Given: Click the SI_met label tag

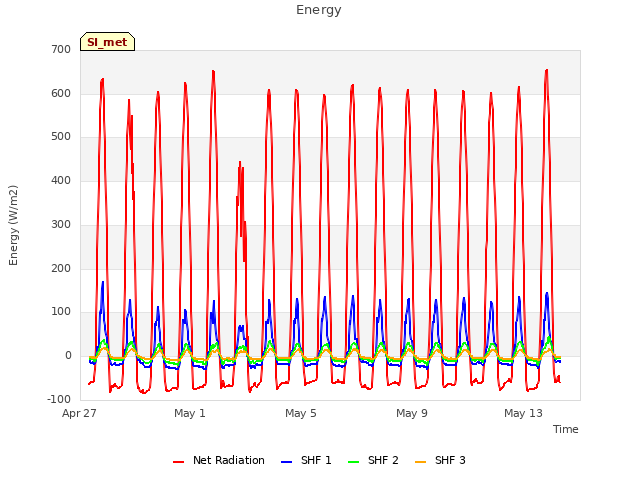Looking at the screenshot, I should [x=107, y=42].
